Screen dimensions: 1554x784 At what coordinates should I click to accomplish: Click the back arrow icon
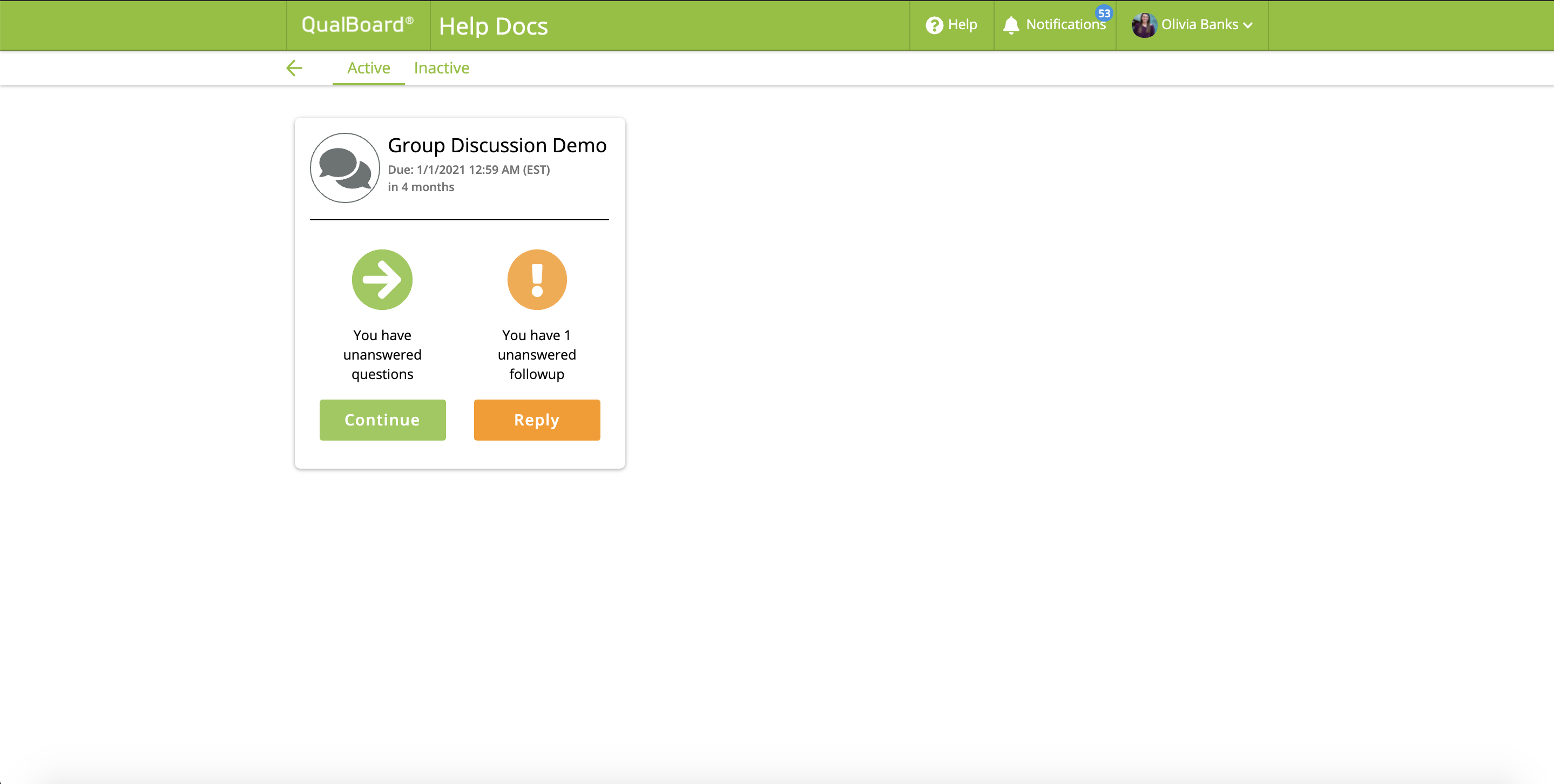[x=294, y=68]
